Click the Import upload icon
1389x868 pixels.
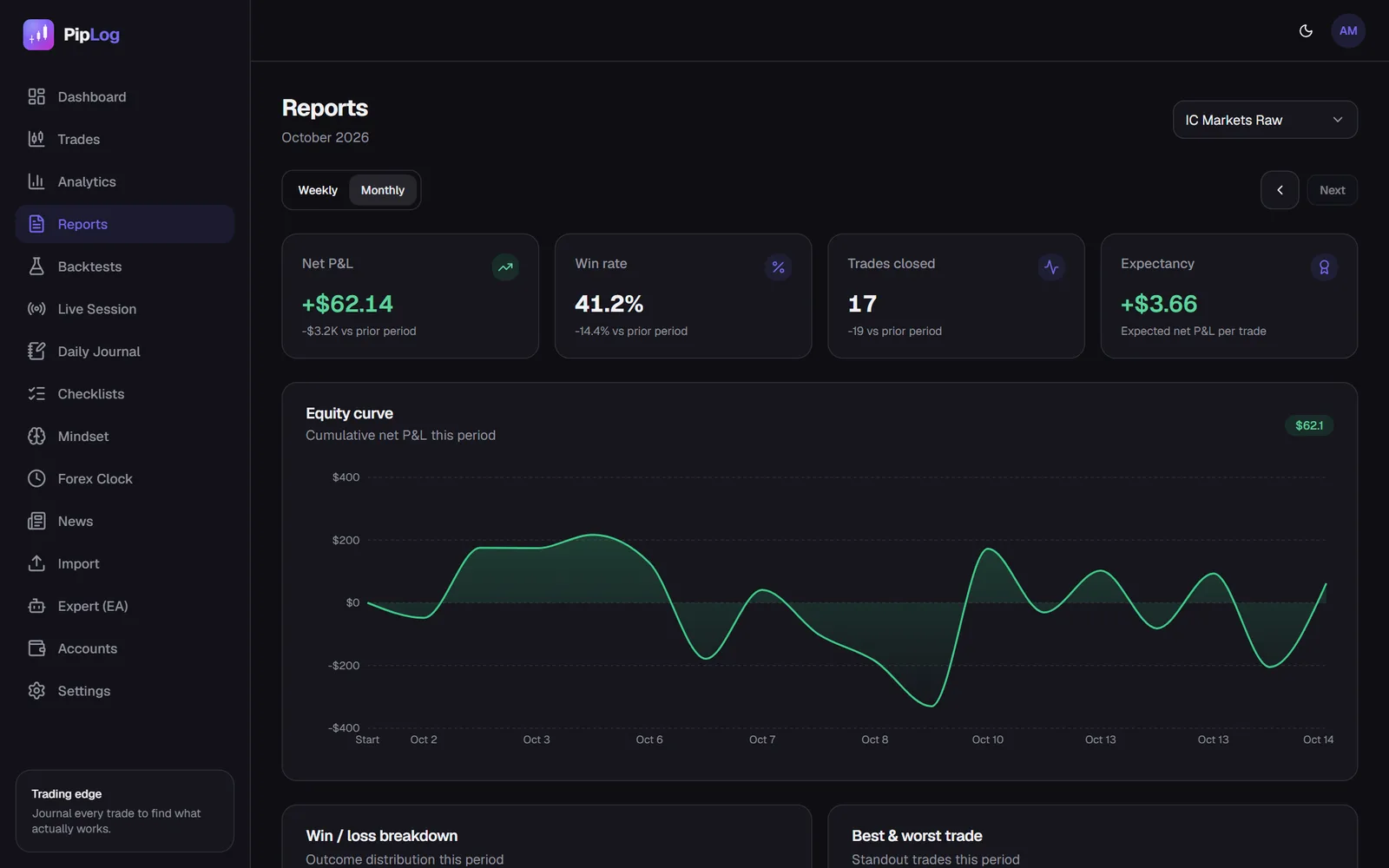36,563
